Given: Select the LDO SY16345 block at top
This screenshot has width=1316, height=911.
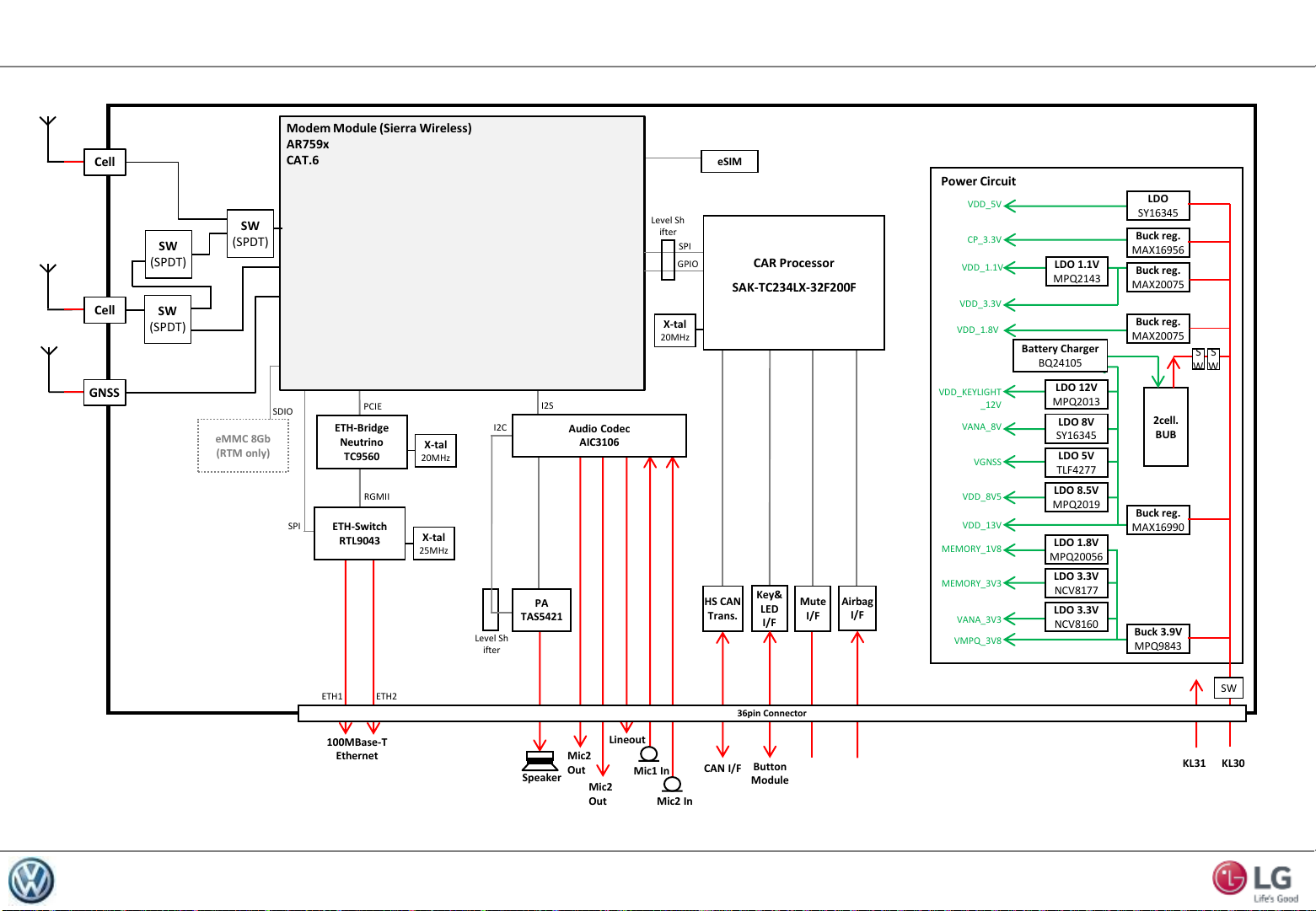Looking at the screenshot, I should click(1158, 206).
